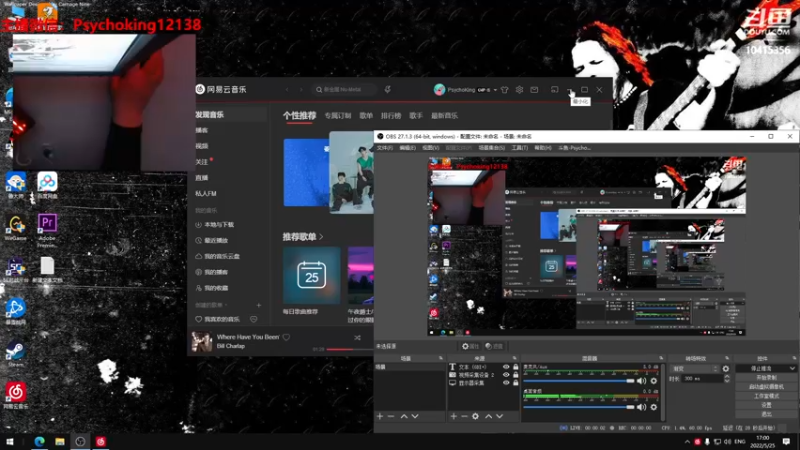Toggle visibility of 视频采集设备 2 source

506,374
